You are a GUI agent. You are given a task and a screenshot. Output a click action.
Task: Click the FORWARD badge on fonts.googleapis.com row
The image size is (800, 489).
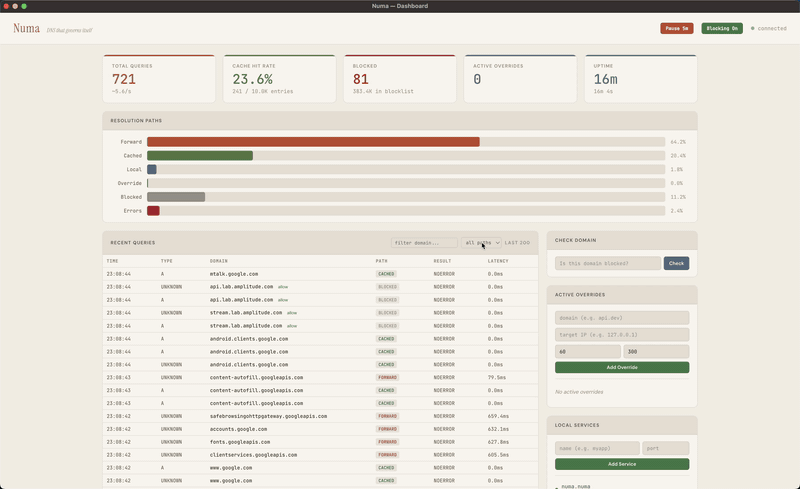(387, 442)
